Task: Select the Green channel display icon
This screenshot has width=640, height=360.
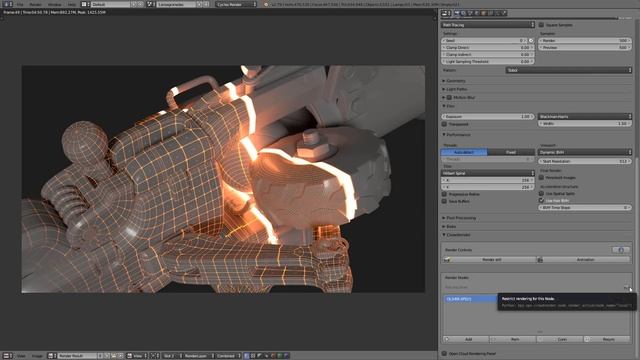Action: (x=279, y=356)
